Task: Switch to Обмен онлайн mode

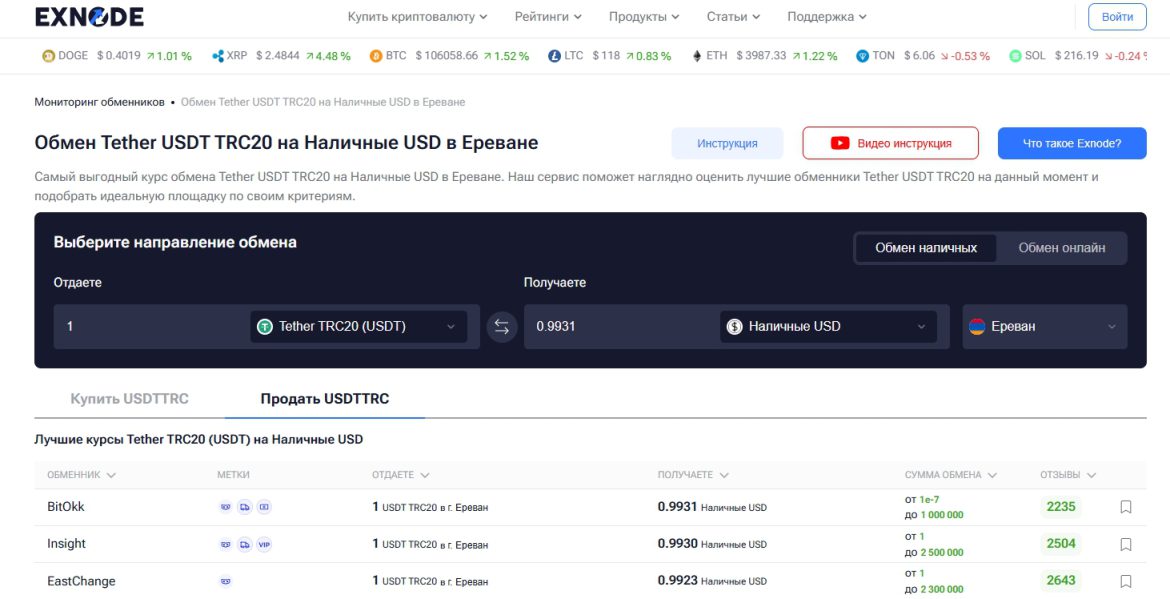Action: click(x=1061, y=248)
